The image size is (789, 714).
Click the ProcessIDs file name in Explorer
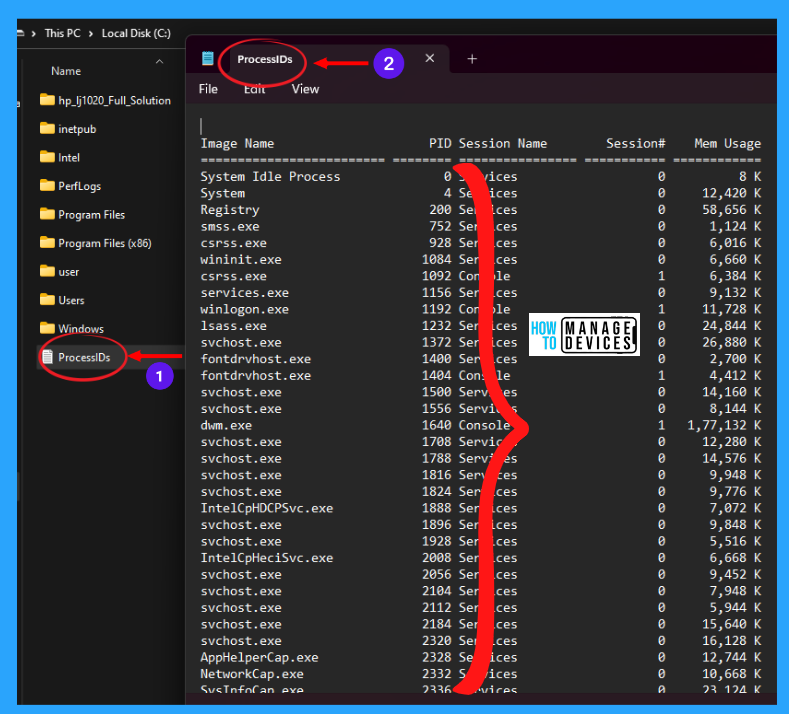(84, 357)
